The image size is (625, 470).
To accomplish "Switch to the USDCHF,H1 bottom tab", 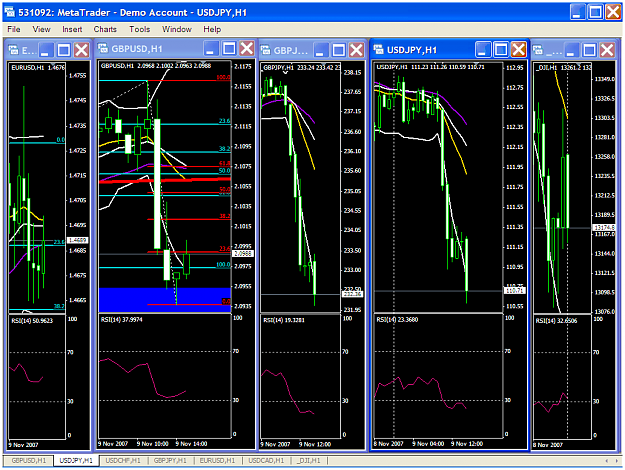I will tap(123, 460).
